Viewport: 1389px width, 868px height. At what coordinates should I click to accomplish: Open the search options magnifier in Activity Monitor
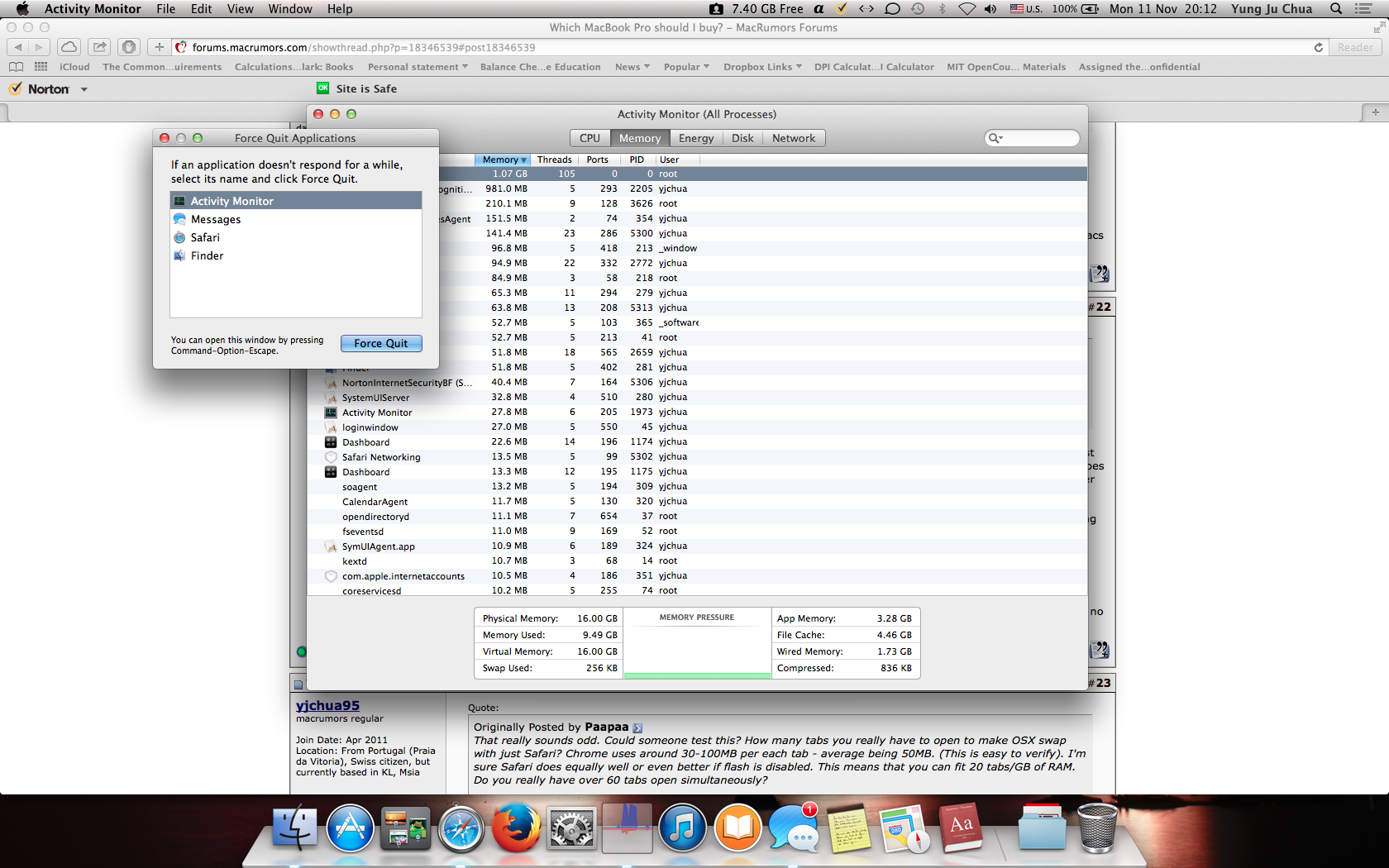995,138
